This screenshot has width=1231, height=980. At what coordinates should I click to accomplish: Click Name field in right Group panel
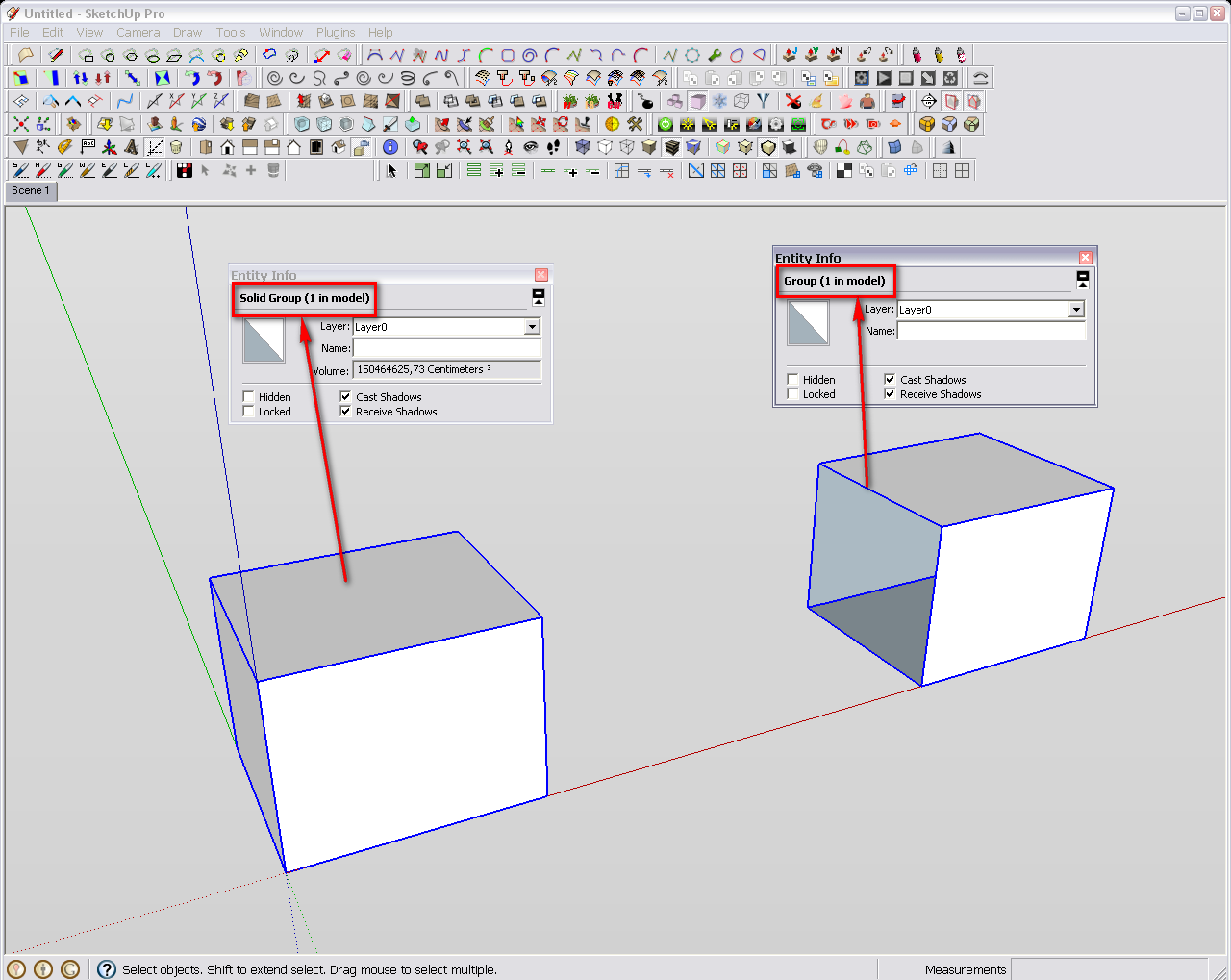point(992,331)
